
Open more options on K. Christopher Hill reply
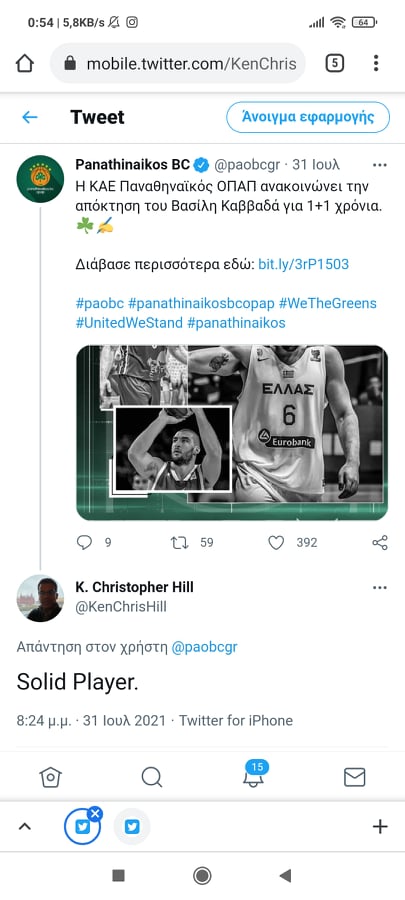[380, 588]
